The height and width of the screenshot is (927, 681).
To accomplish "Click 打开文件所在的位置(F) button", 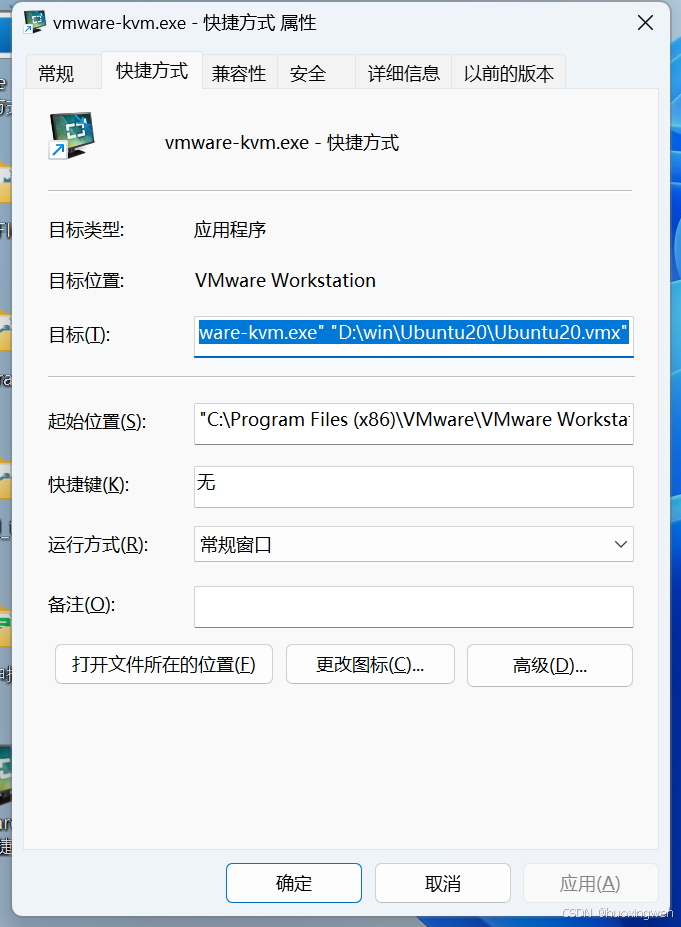I will tap(164, 665).
